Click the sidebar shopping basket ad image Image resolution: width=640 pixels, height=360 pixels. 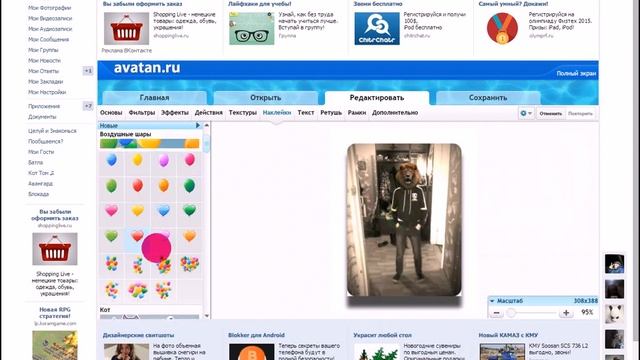pos(55,249)
